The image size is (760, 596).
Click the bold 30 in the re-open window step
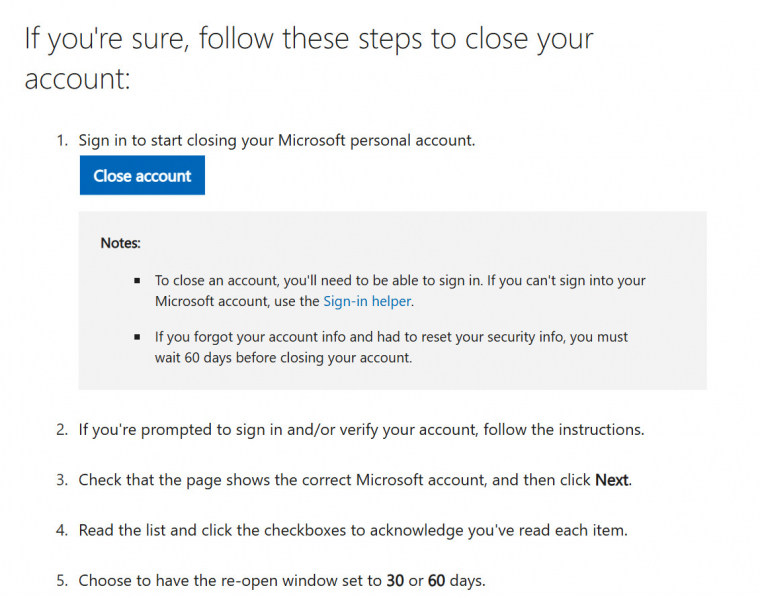point(395,580)
